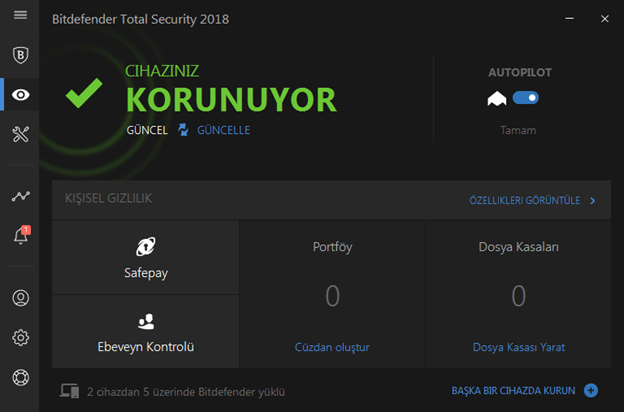Select the eye privacy section icon
Viewport: 624px width, 412px height.
20,95
